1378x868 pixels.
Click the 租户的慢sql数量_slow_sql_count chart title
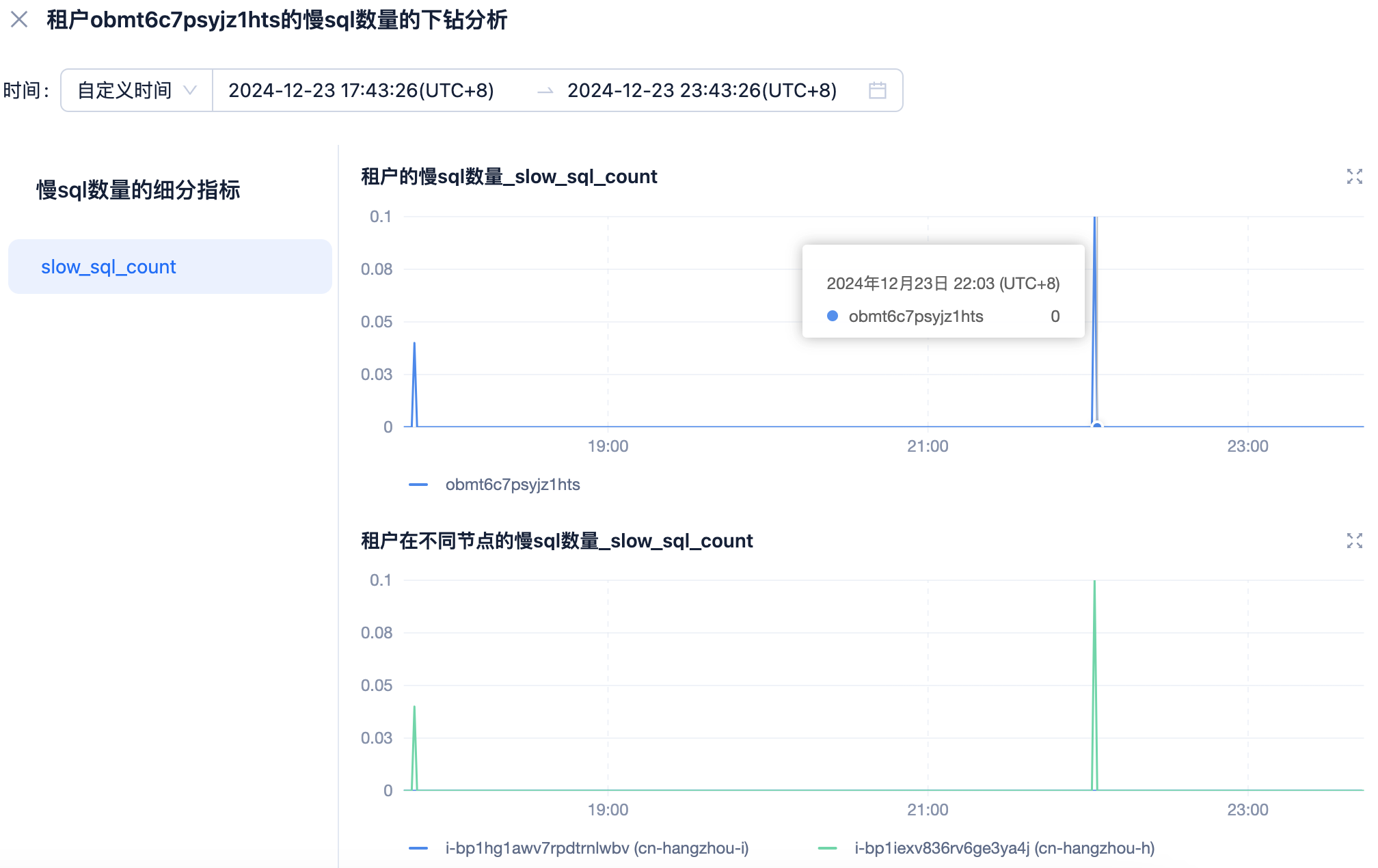pyautogui.click(x=509, y=176)
